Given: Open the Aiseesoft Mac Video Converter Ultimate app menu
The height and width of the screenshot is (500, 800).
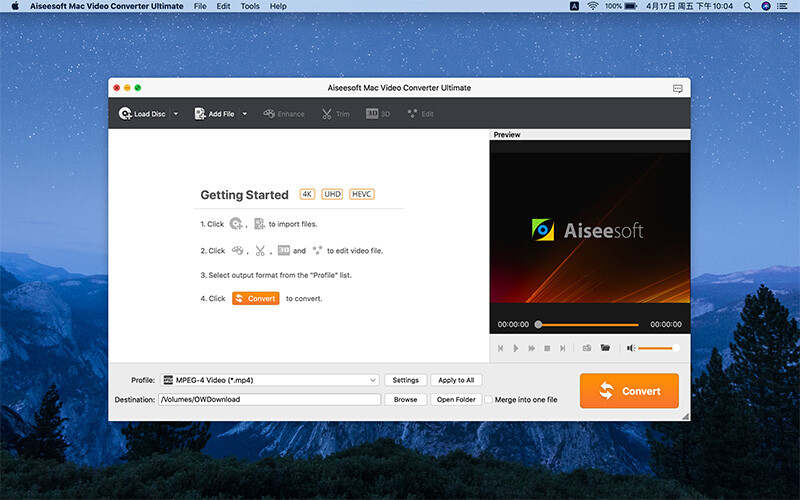Looking at the screenshot, I should tap(107, 6).
